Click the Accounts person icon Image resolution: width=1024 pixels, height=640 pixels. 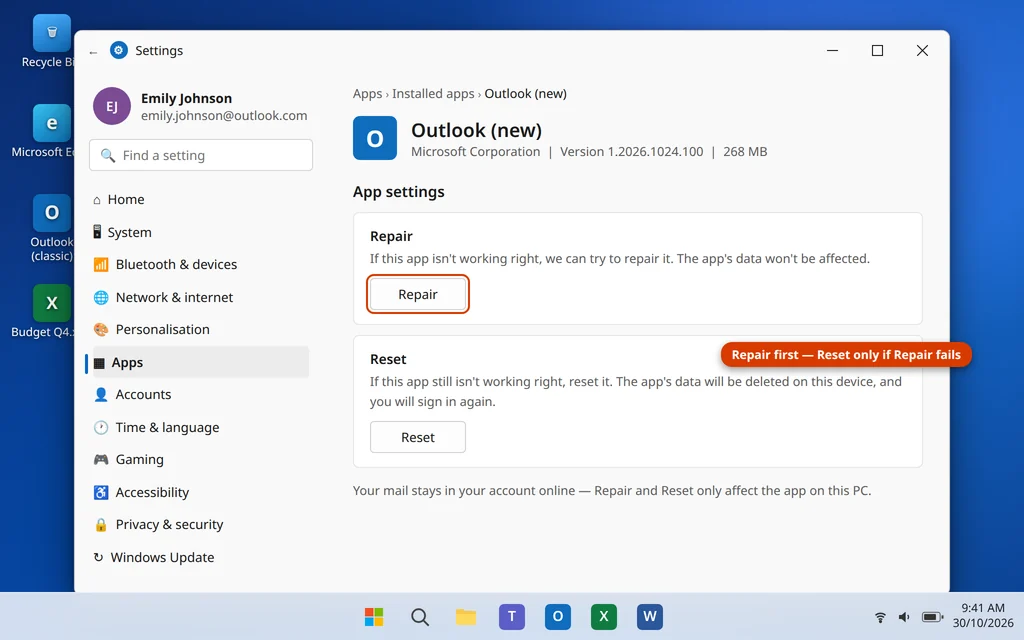pyautogui.click(x=101, y=394)
